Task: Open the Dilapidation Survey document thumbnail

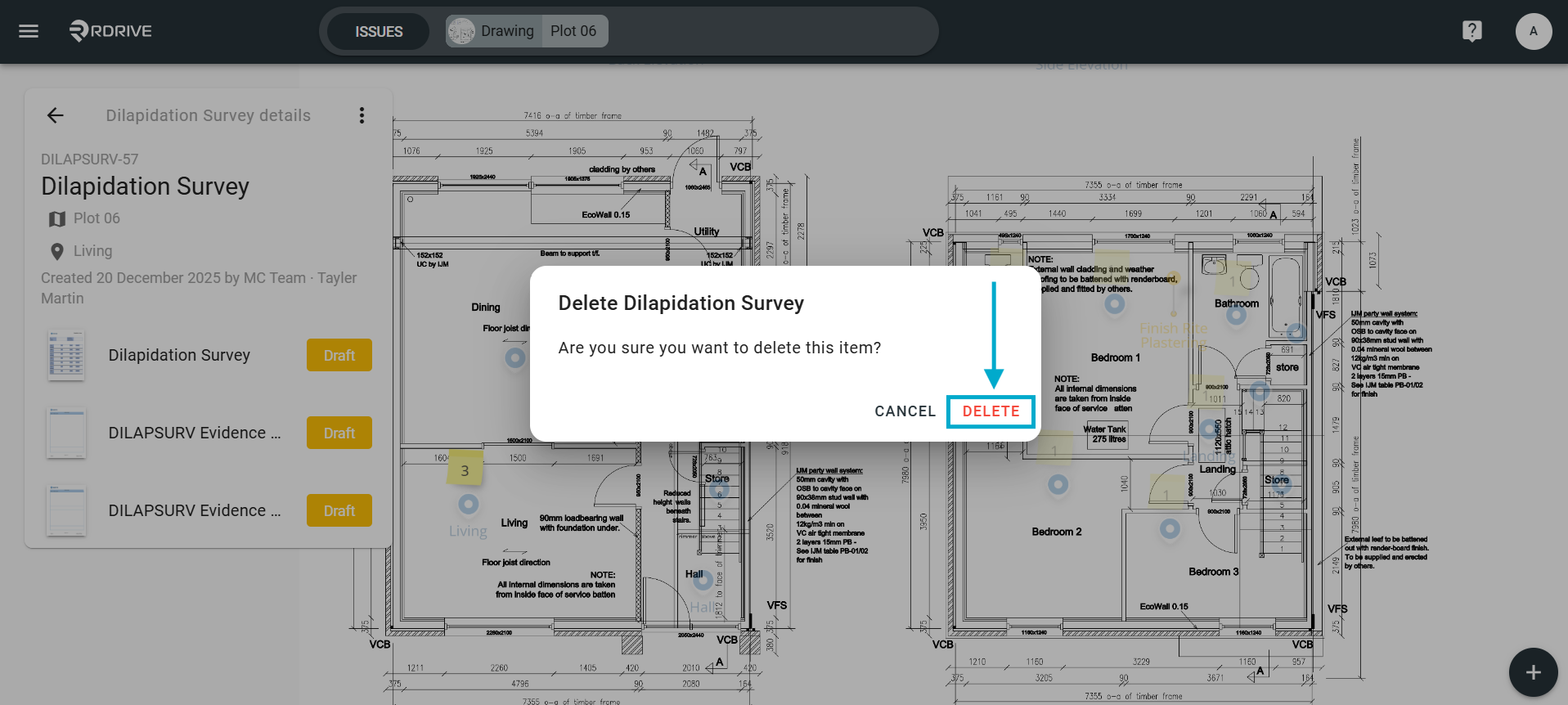Action: pyautogui.click(x=66, y=356)
